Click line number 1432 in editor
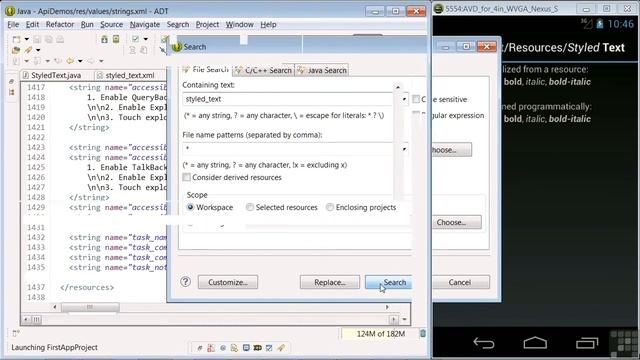 coord(36,237)
